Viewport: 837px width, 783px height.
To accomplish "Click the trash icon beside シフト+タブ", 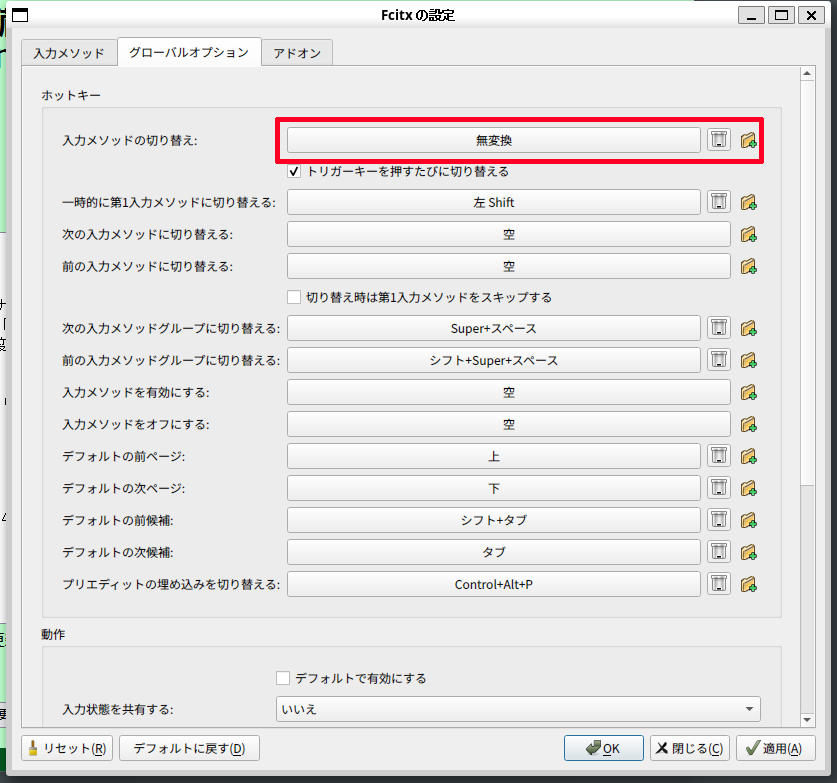I will [x=719, y=519].
